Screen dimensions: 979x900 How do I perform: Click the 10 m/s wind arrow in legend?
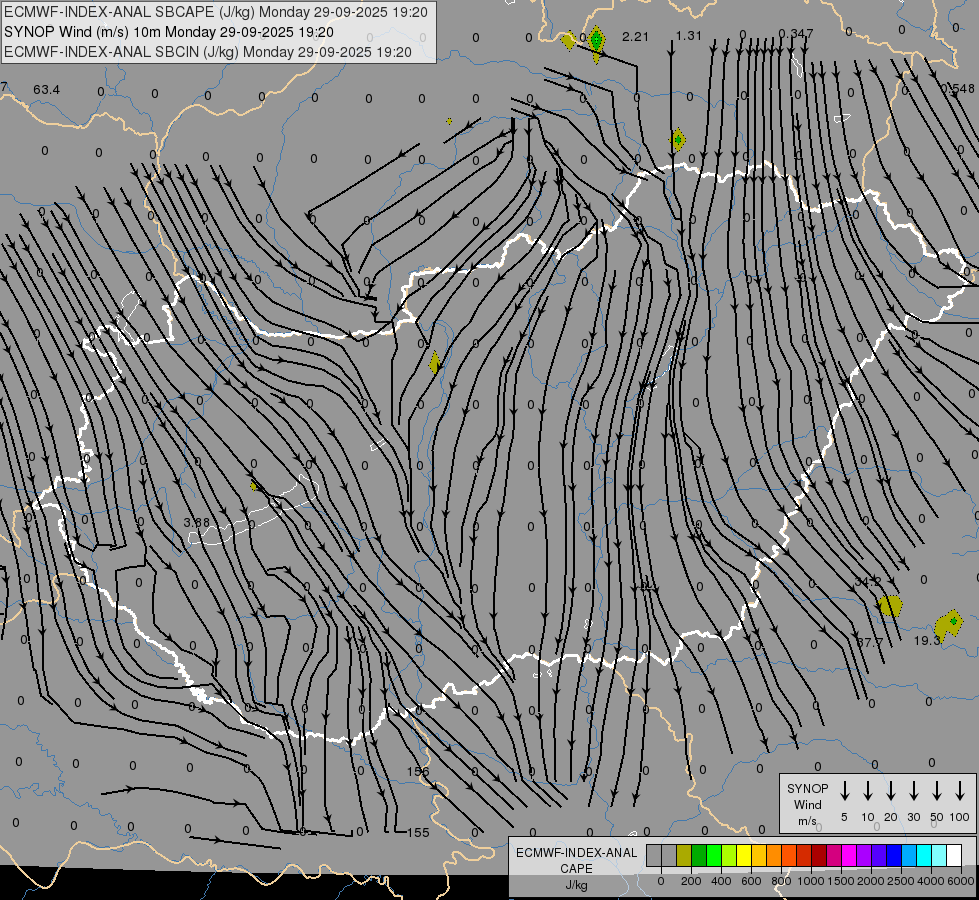point(868,791)
